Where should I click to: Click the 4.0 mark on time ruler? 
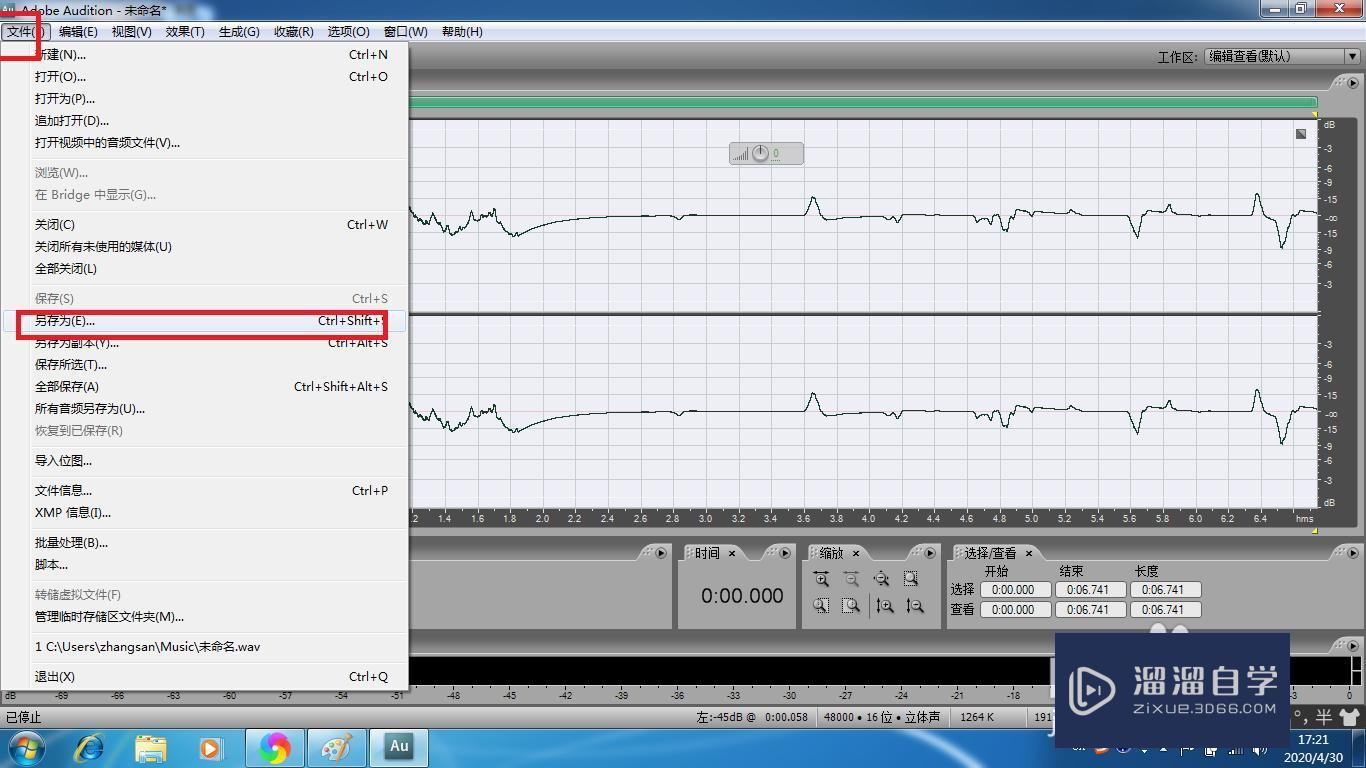pos(868,519)
